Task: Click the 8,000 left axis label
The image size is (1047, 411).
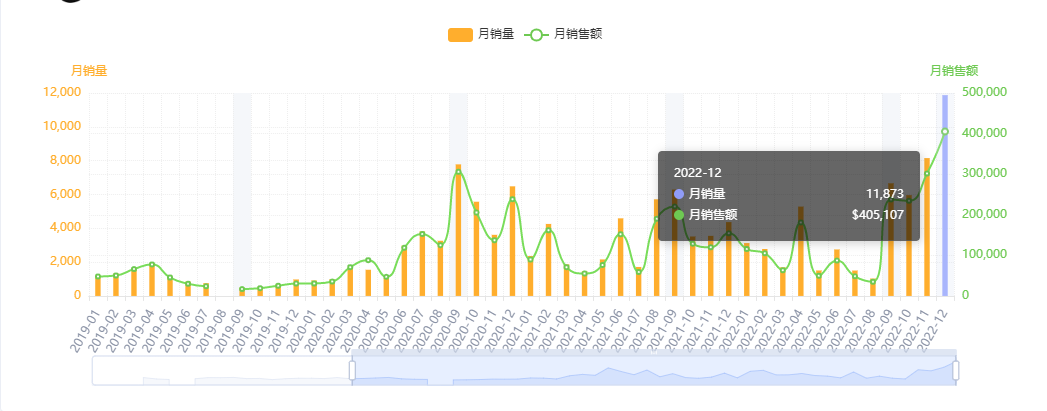Action: (x=64, y=160)
